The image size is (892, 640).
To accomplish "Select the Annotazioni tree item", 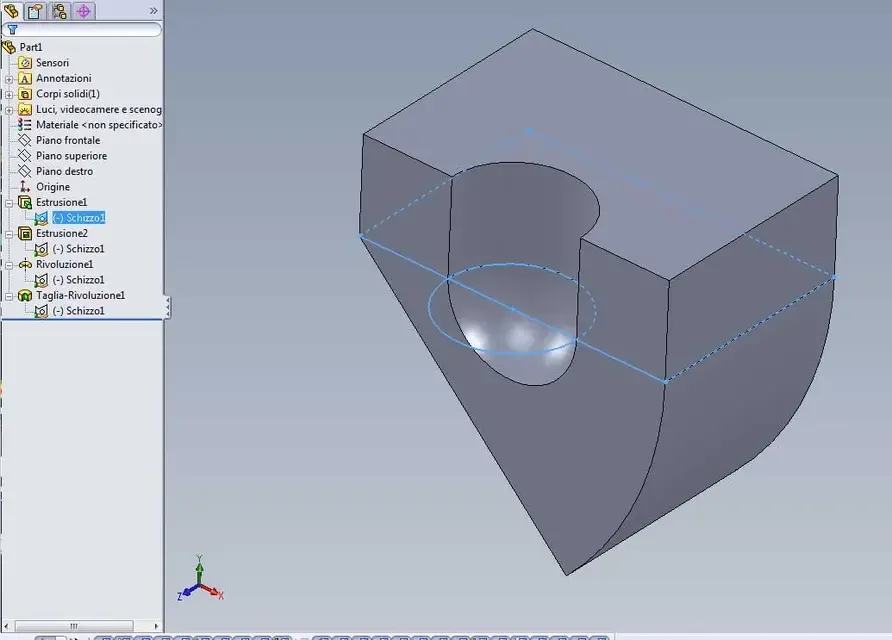I will (x=64, y=78).
